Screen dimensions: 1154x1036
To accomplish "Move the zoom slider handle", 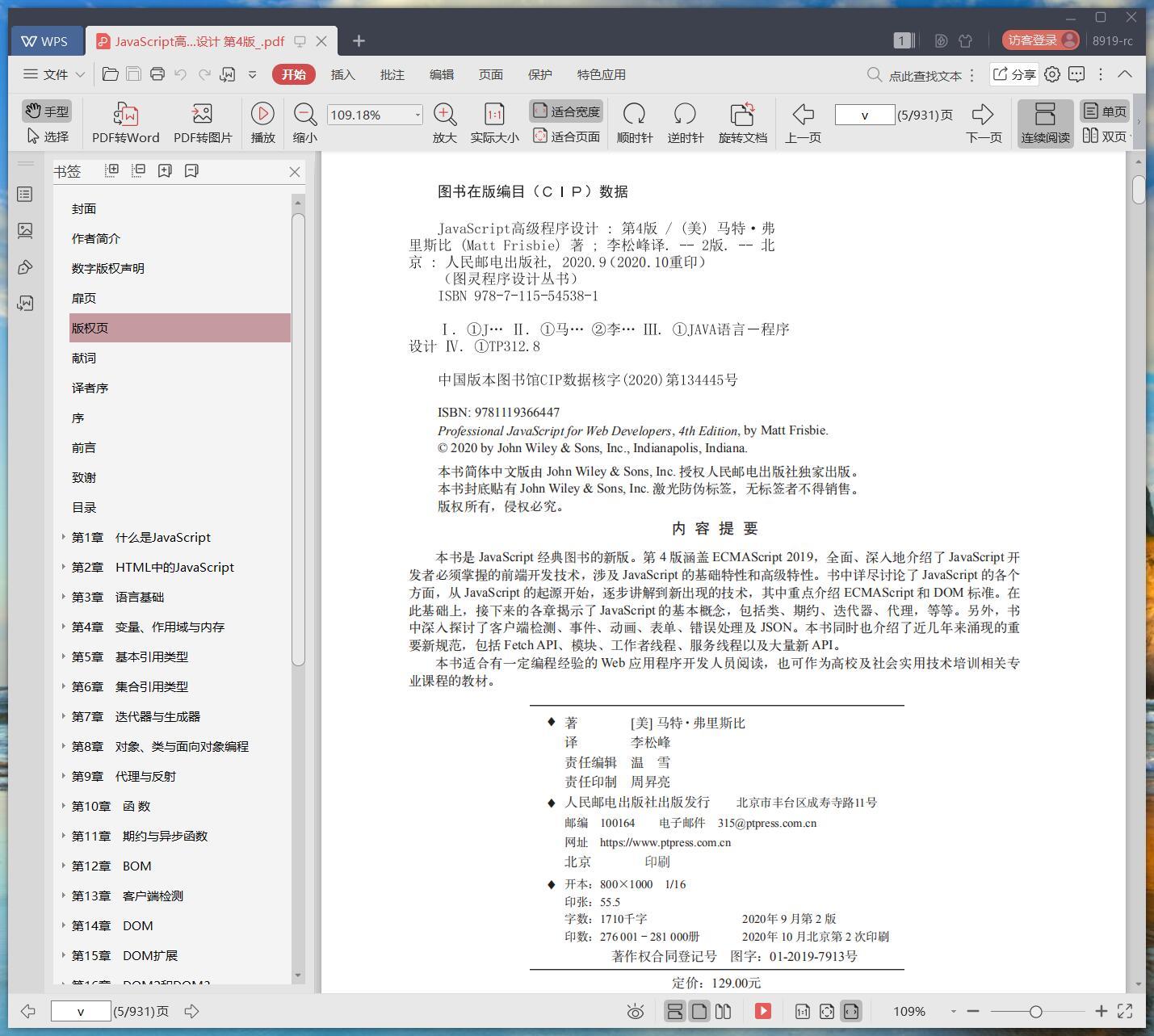I will tap(1035, 1011).
